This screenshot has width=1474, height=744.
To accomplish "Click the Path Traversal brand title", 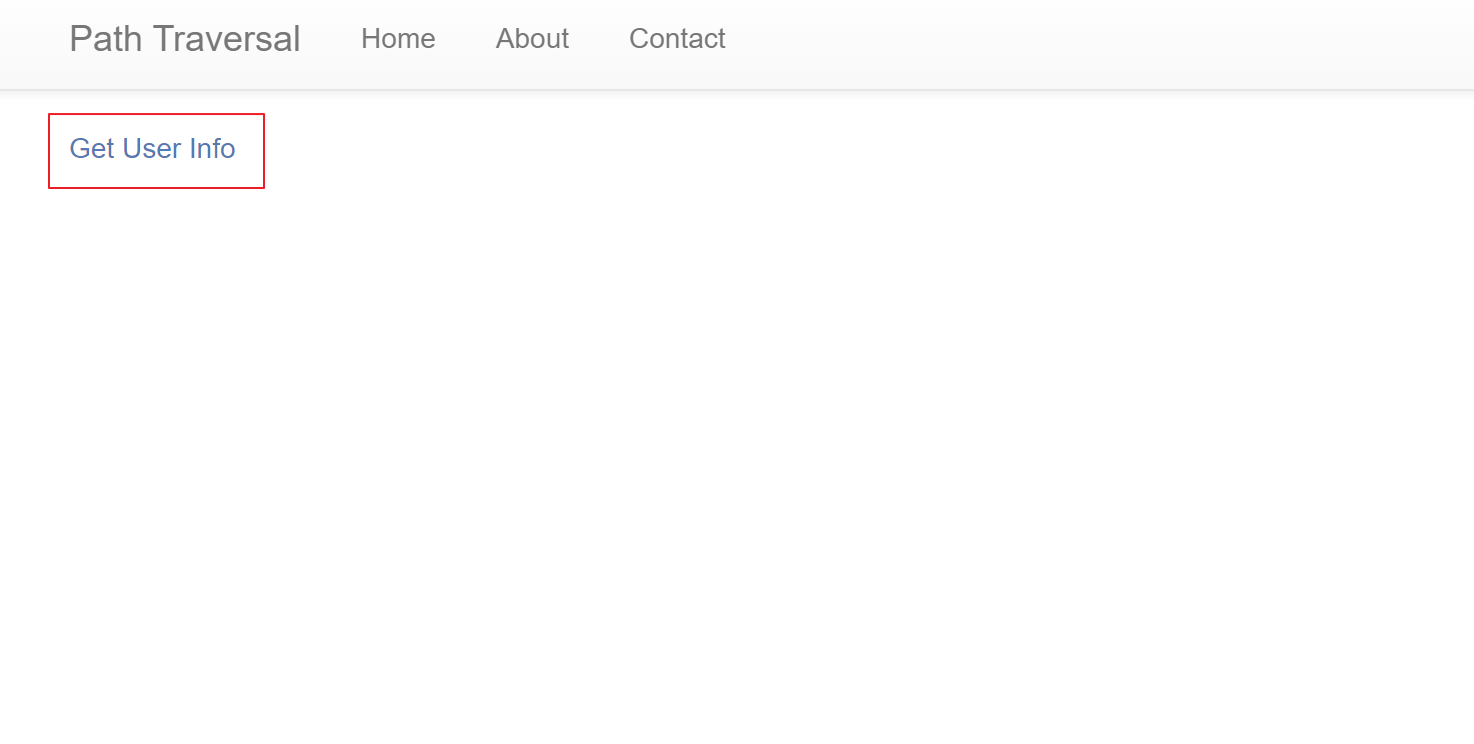I will 185,39.
